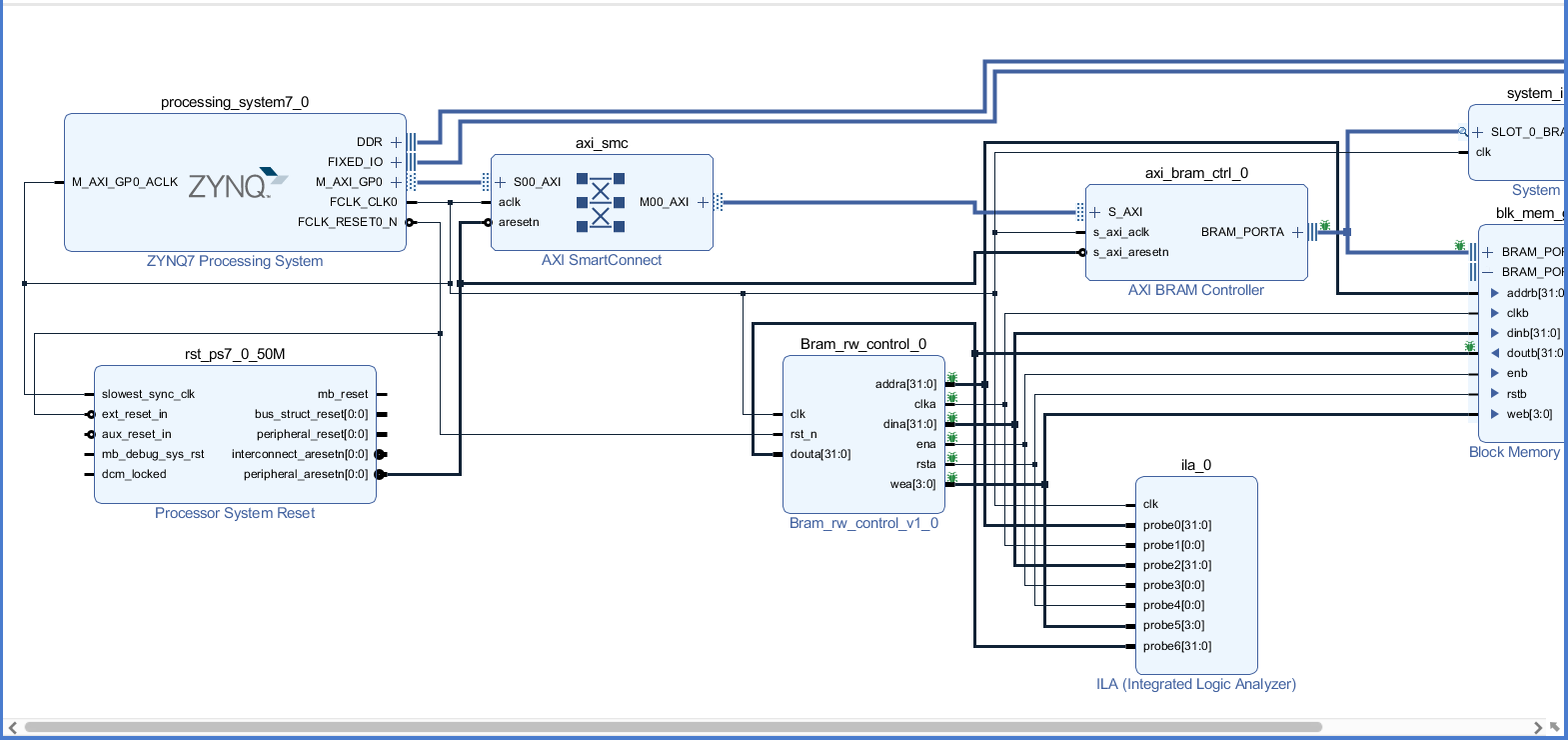Image resolution: width=1568 pixels, height=744 pixels.
Task: Open the Block Memory link
Action: click(1514, 452)
